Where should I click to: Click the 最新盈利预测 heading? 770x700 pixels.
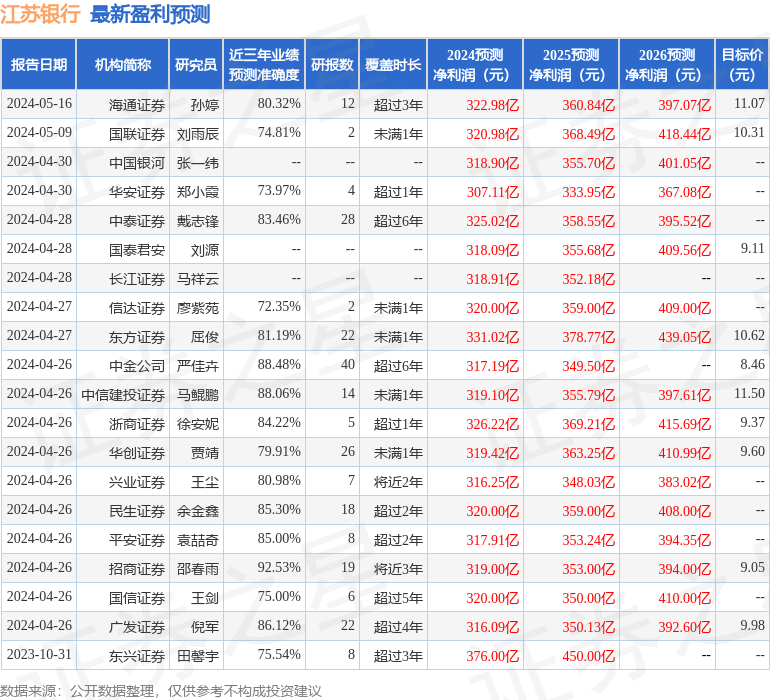pos(150,14)
